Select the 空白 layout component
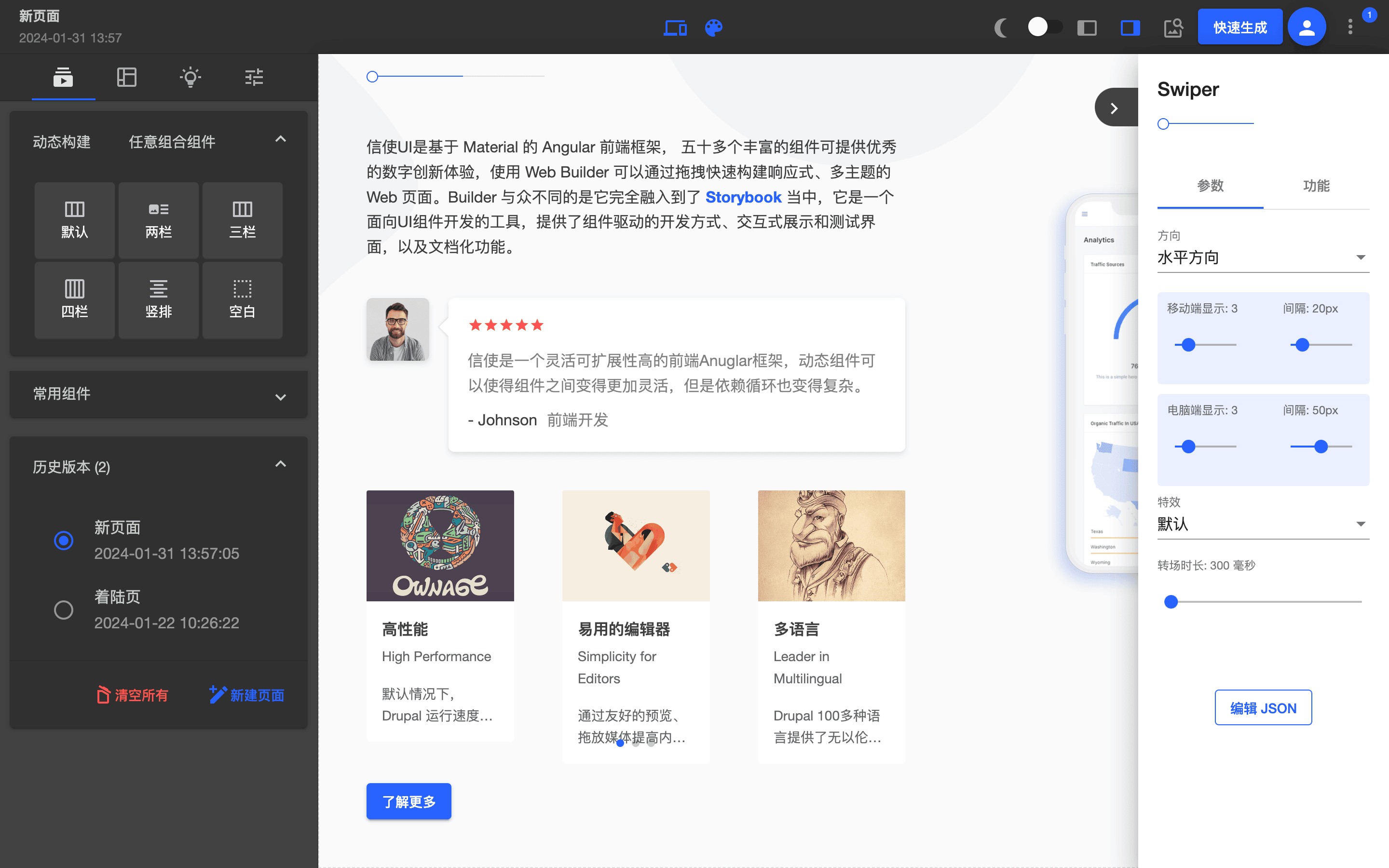Image resolution: width=1389 pixels, height=868 pixels. [x=242, y=299]
